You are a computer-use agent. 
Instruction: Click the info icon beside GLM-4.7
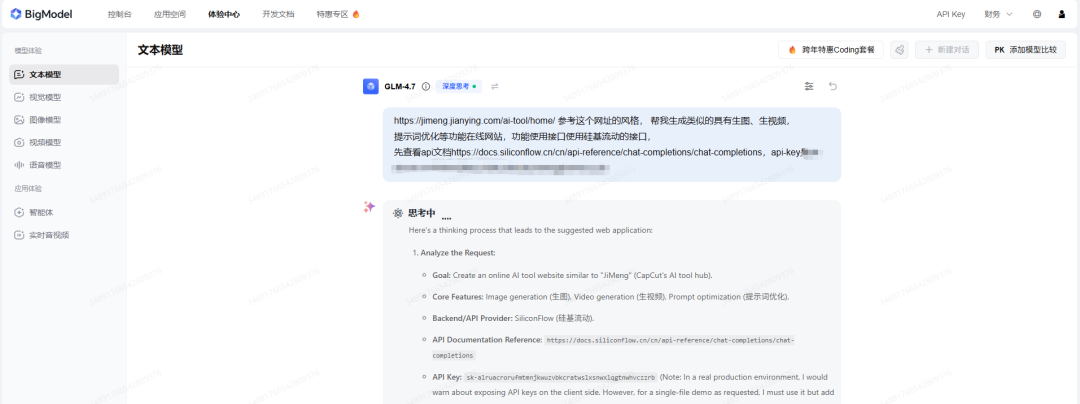(x=426, y=87)
